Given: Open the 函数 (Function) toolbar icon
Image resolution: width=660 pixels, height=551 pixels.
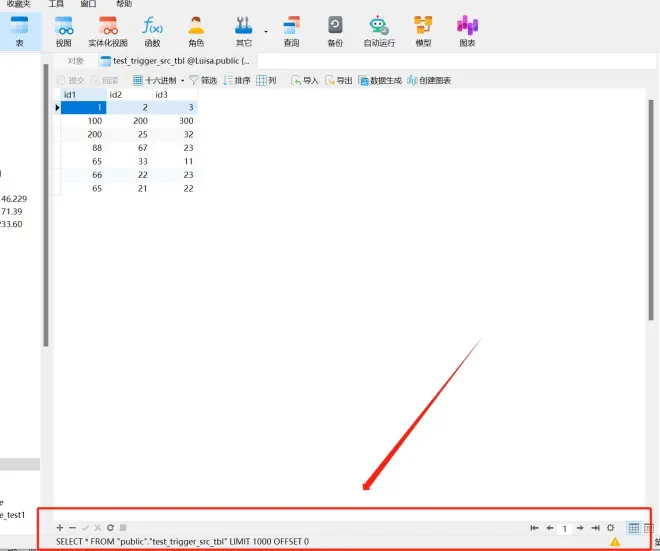Looking at the screenshot, I should click(x=152, y=31).
